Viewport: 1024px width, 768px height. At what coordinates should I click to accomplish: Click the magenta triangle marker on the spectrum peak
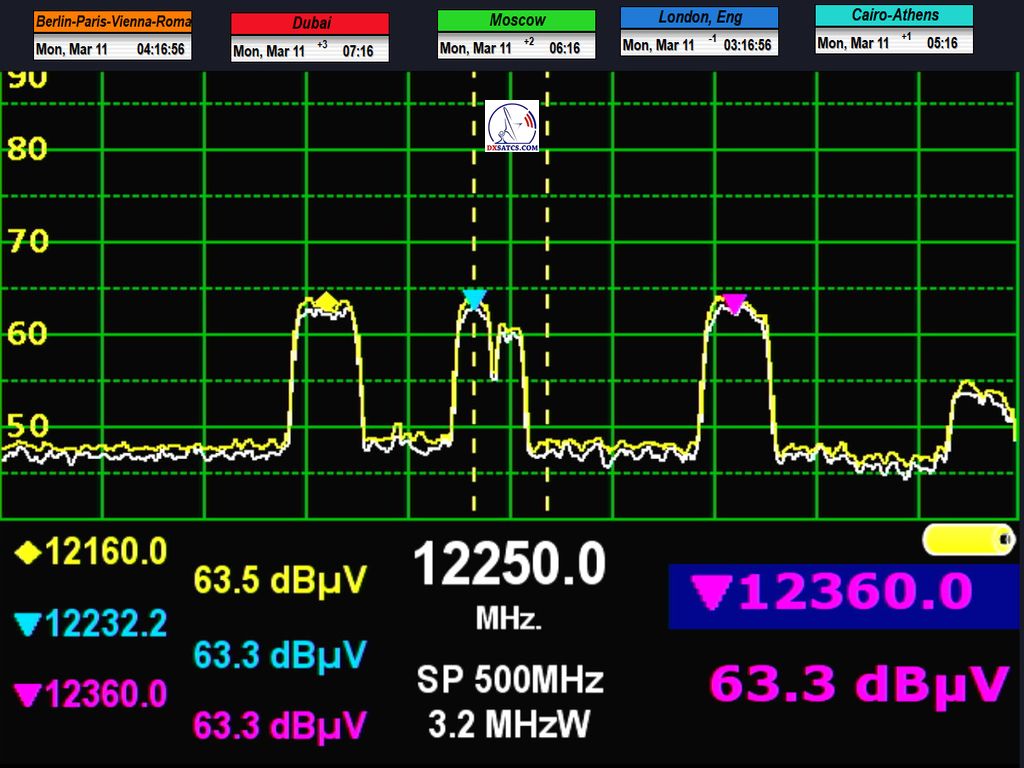(735, 303)
